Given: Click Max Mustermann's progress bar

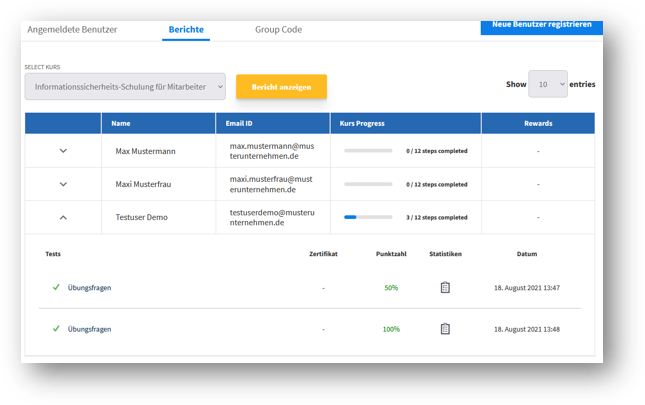Looking at the screenshot, I should (x=368, y=151).
